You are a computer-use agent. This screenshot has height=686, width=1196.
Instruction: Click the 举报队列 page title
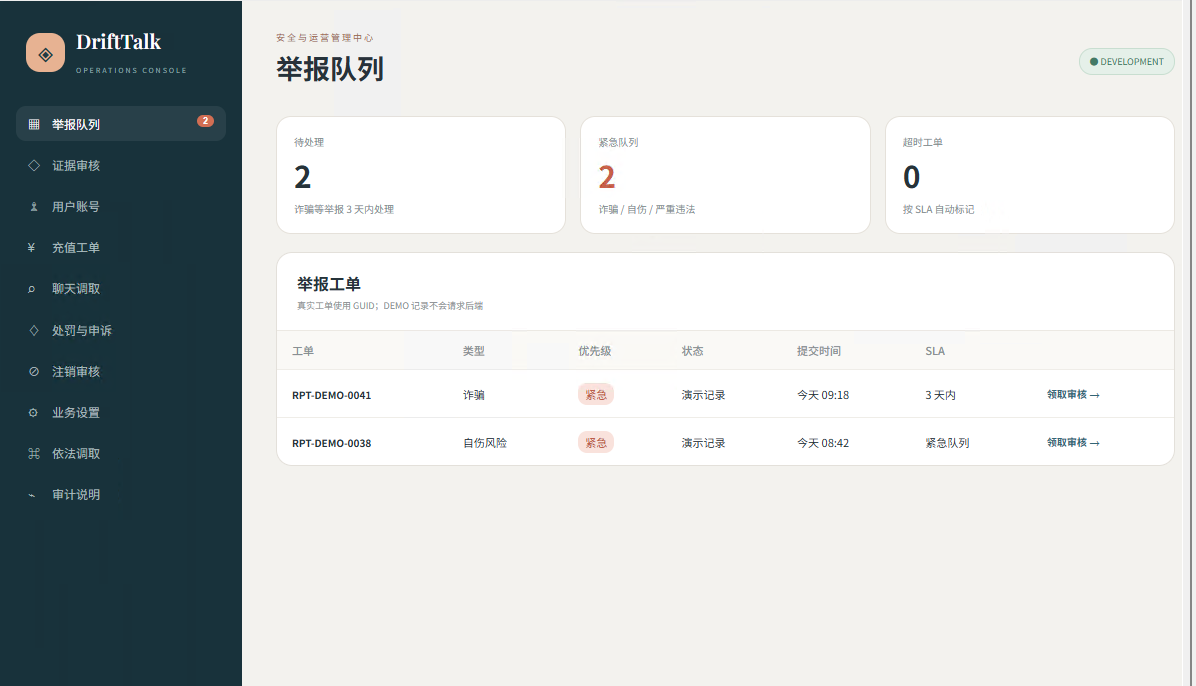coord(330,69)
